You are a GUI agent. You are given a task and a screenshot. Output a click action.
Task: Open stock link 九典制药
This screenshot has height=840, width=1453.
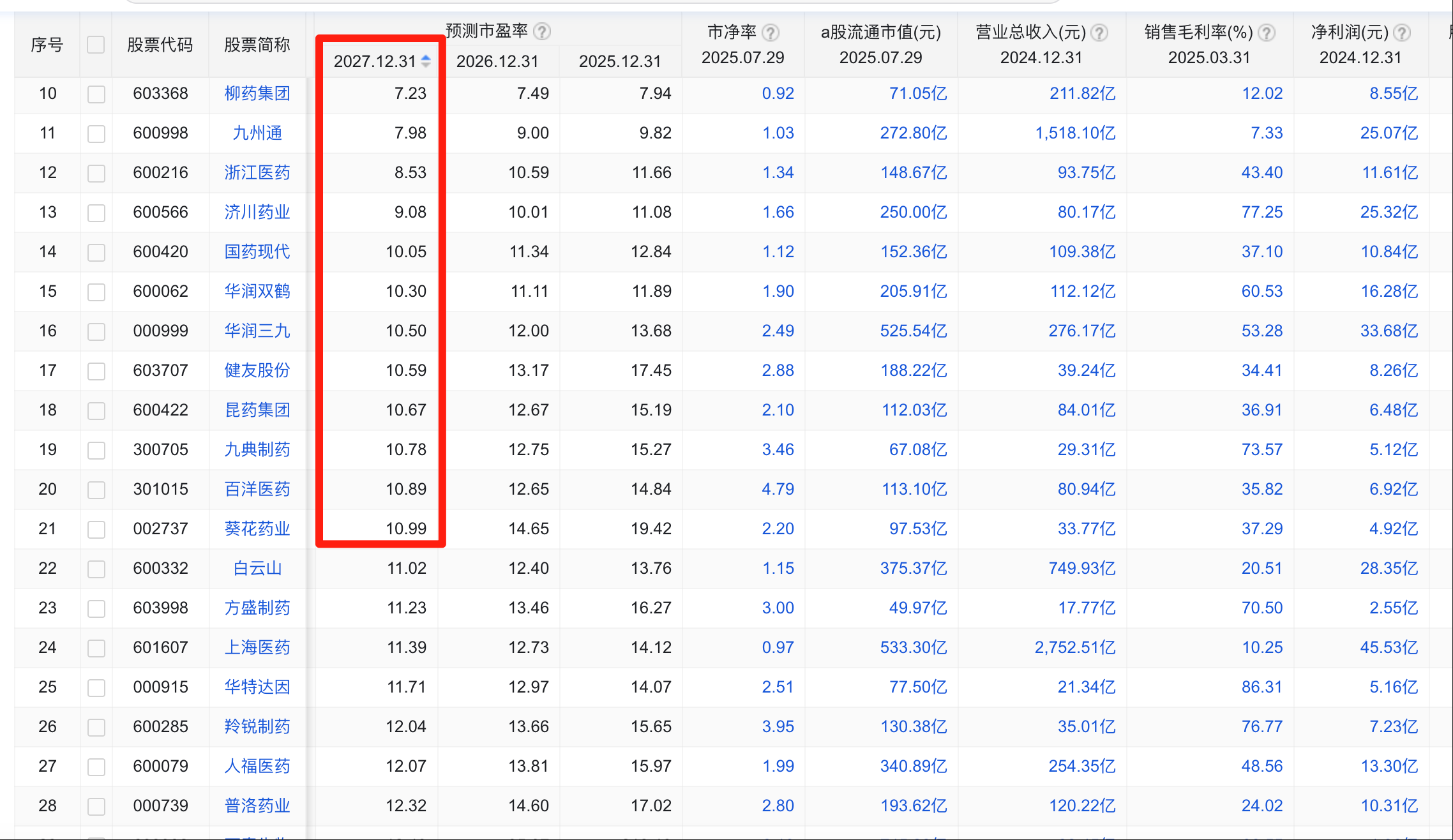[257, 449]
